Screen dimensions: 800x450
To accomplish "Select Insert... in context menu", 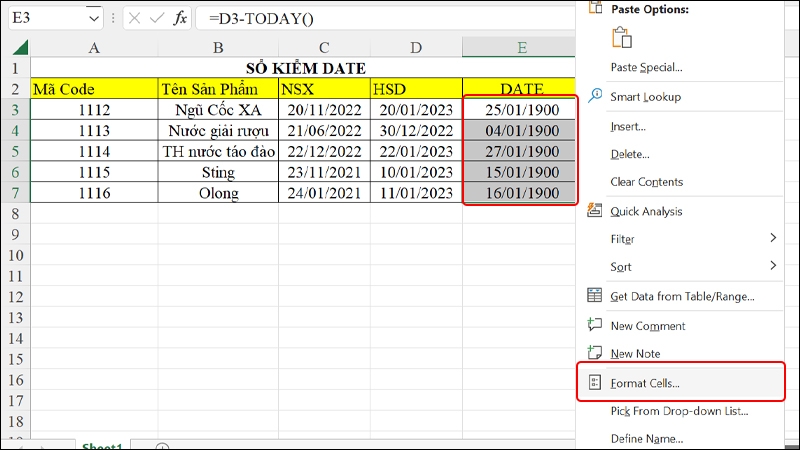I will [x=628, y=126].
